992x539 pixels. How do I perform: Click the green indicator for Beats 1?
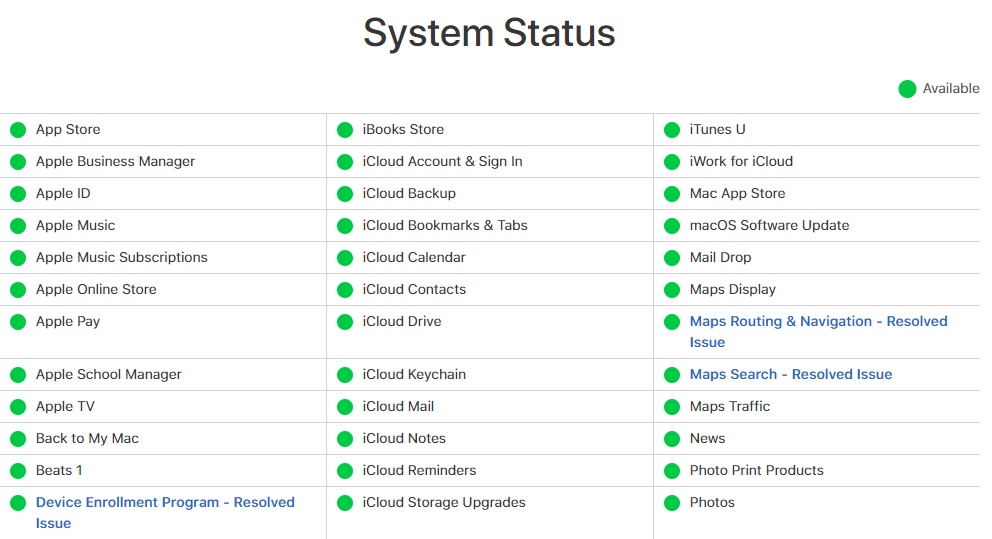click(18, 471)
